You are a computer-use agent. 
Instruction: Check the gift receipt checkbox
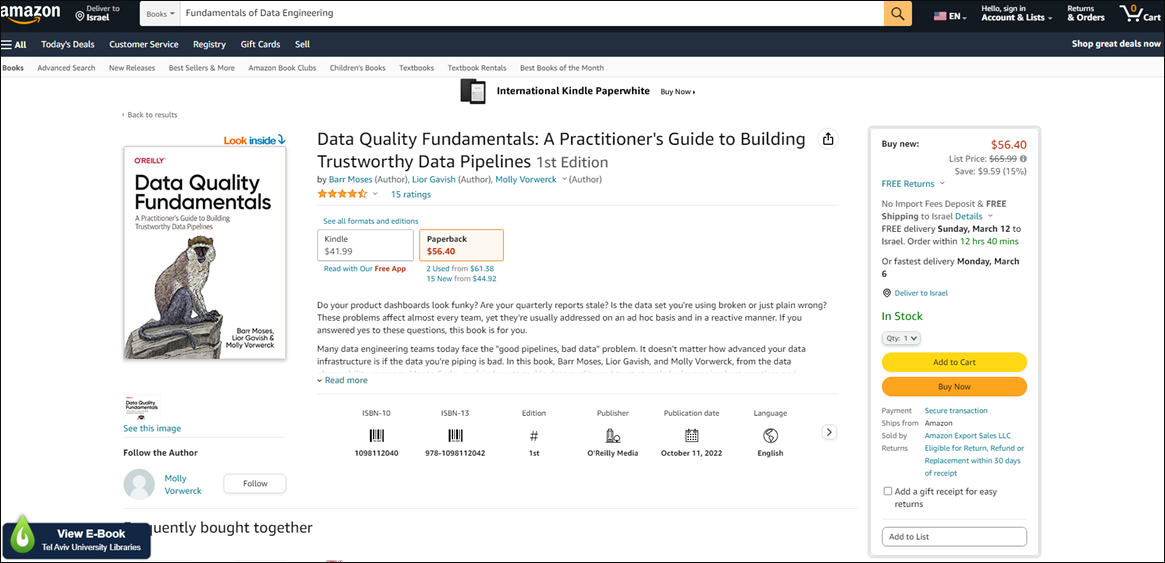(888, 491)
